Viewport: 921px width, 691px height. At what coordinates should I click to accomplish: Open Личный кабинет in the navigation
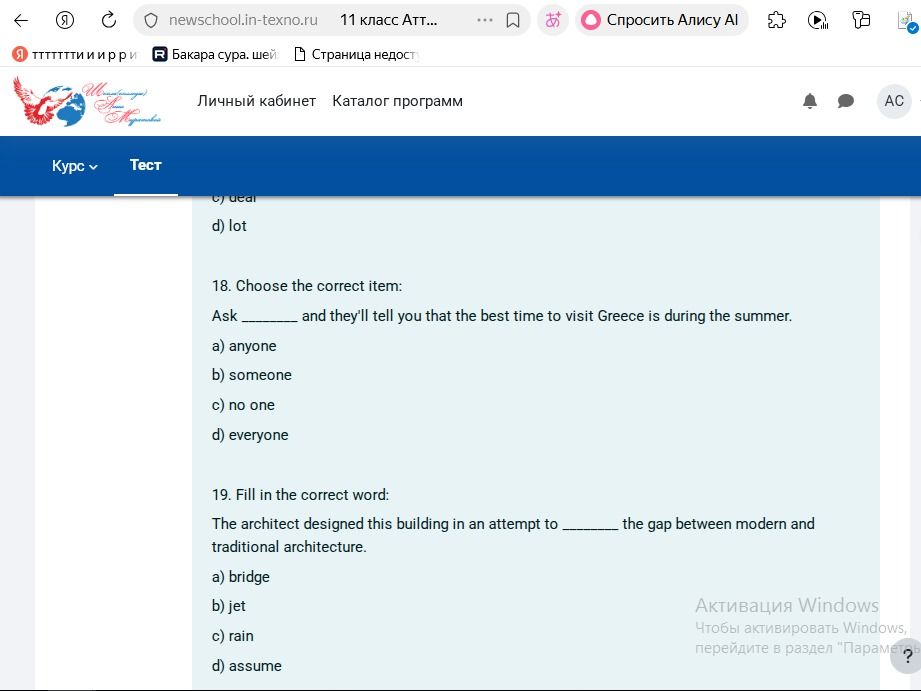[x=257, y=101]
